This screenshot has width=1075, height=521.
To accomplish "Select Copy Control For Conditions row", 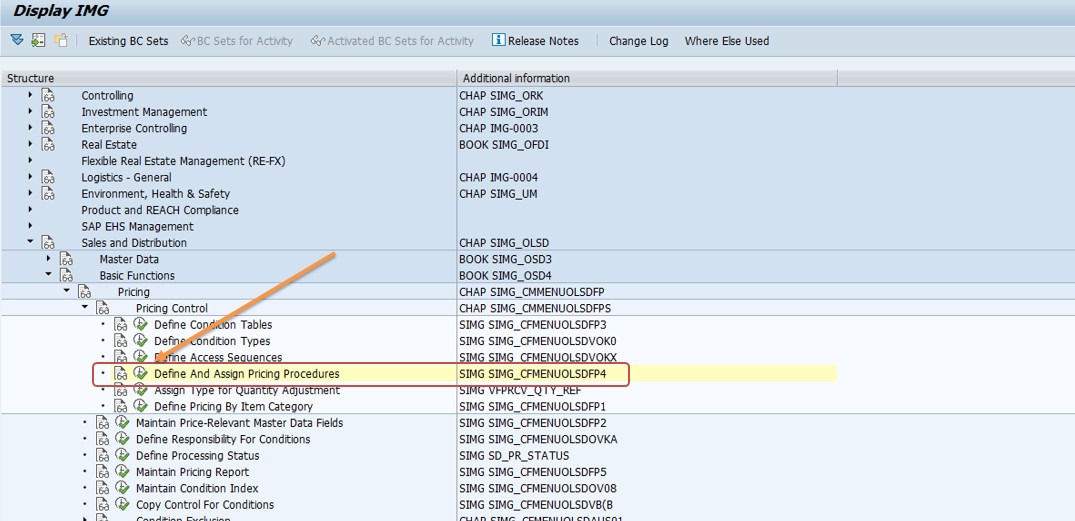I will [x=205, y=505].
